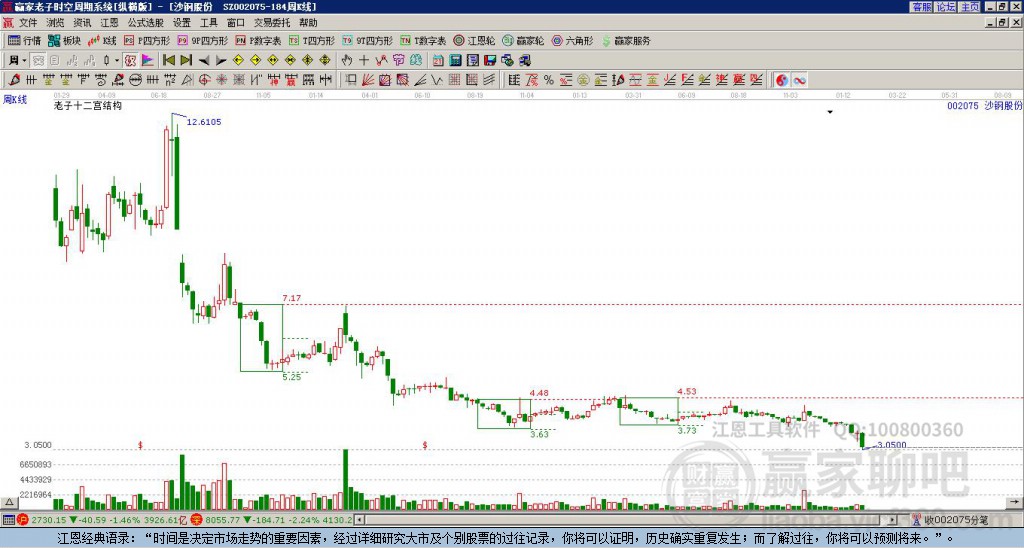This screenshot has width=1024, height=548.
Task: Toggle the infinity loop icon
Action: pos(799,80)
